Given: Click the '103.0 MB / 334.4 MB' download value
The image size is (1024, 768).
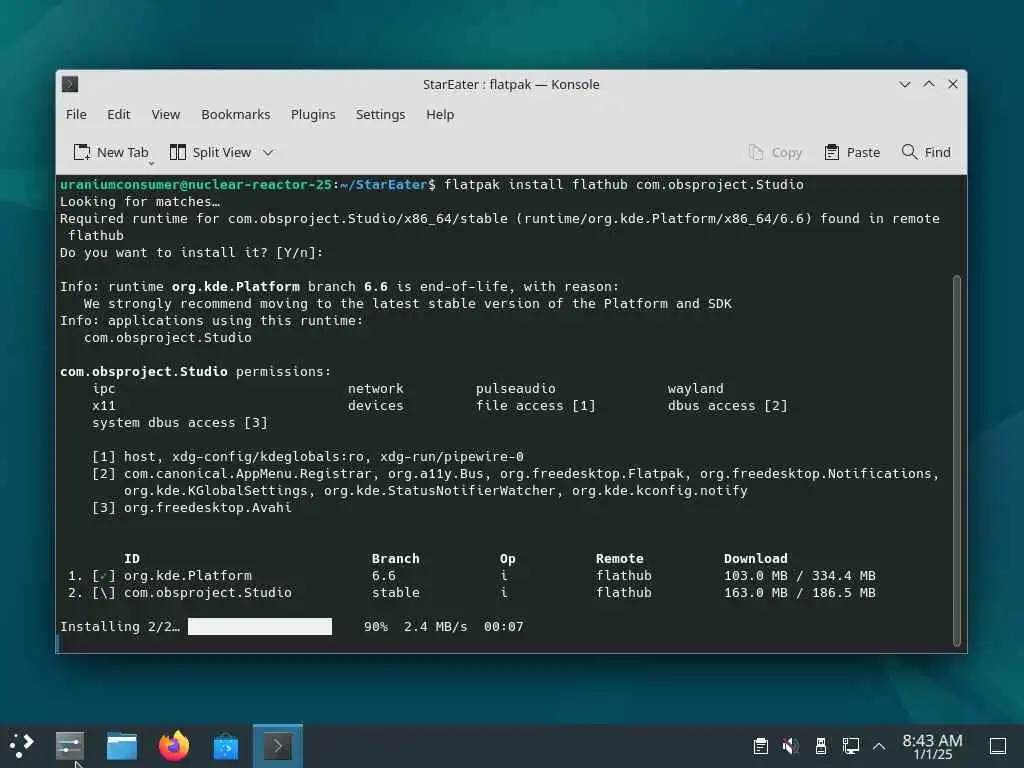Looking at the screenshot, I should click(799, 575).
